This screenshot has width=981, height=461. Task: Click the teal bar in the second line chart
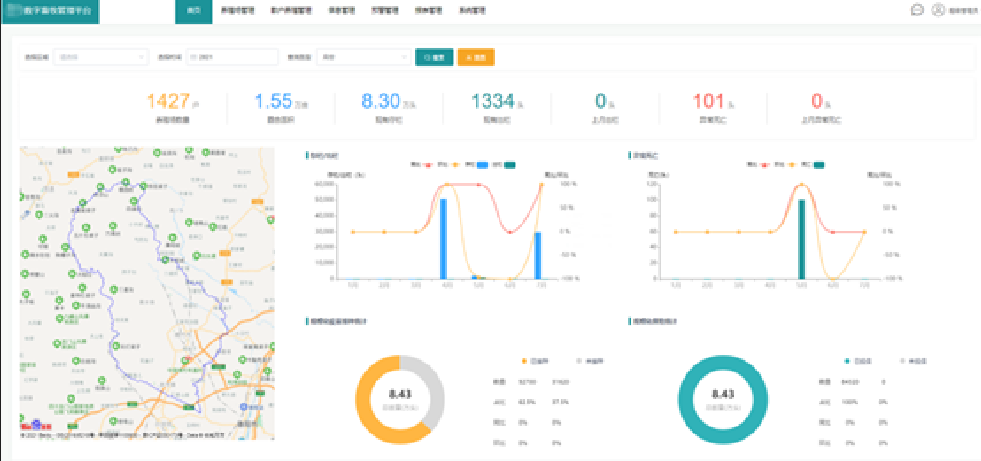coord(801,240)
